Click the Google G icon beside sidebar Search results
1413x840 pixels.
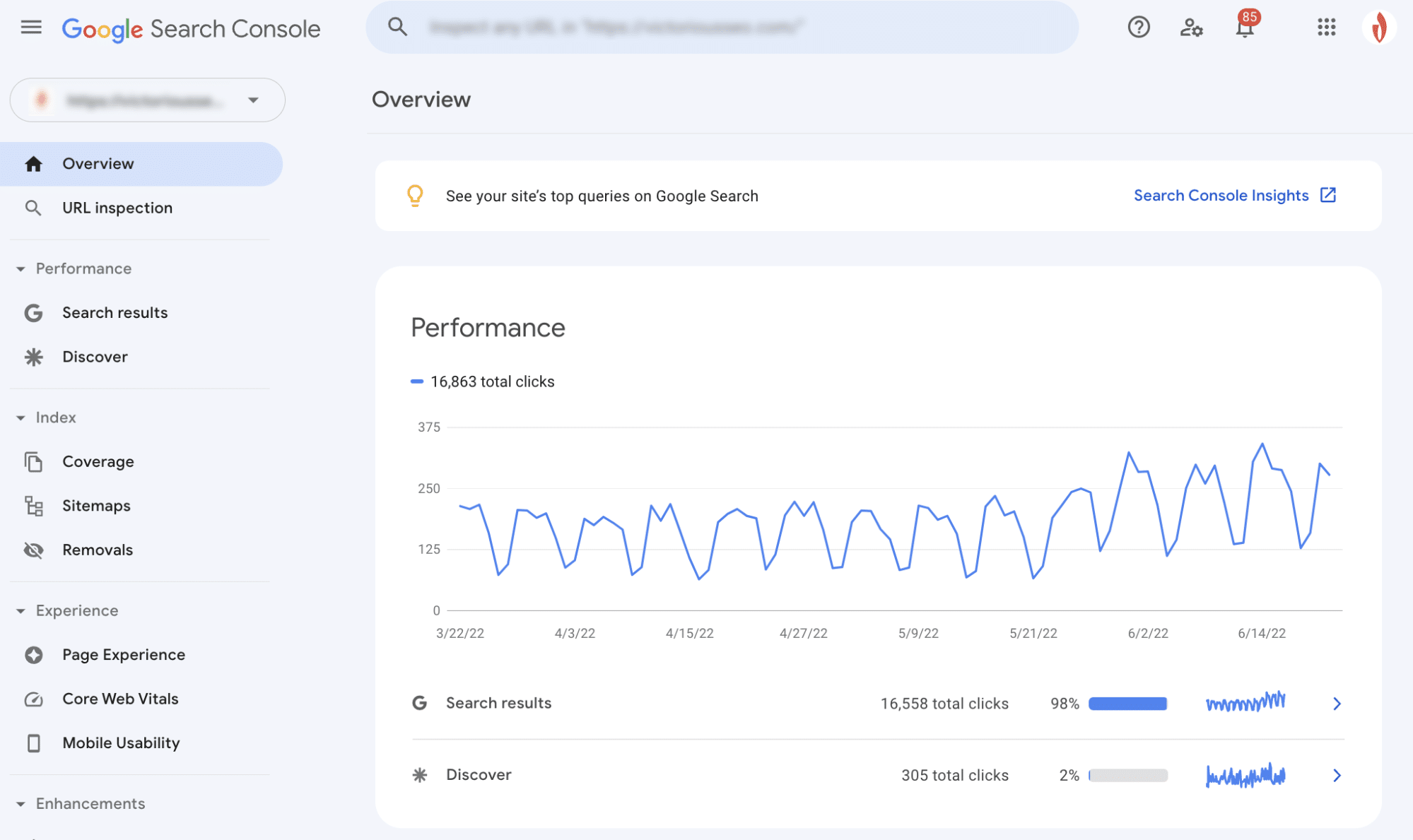tap(33, 313)
